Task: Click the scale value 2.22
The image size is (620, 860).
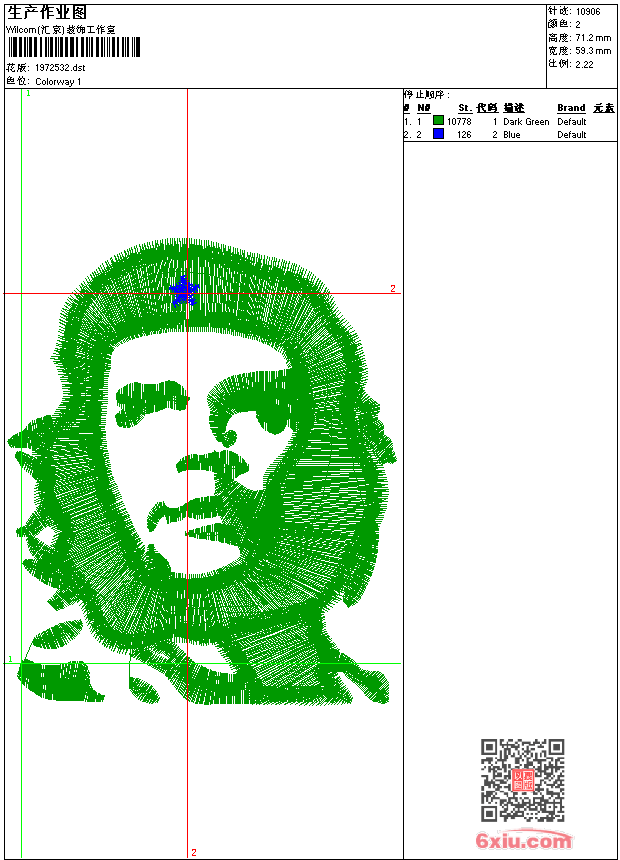Action: 584,64
